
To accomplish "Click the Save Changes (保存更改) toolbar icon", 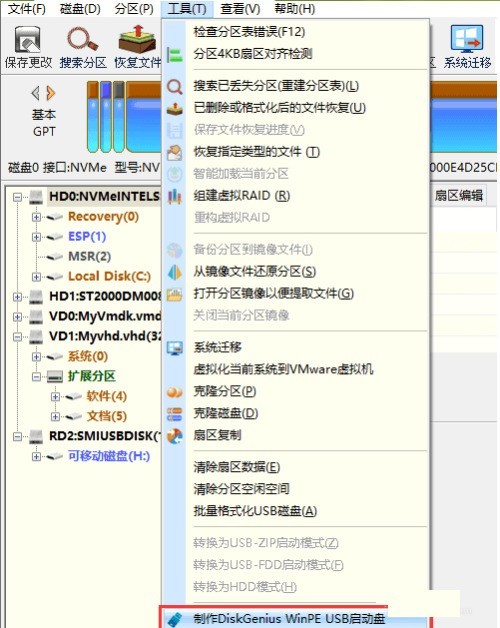I will click(x=28, y=41).
